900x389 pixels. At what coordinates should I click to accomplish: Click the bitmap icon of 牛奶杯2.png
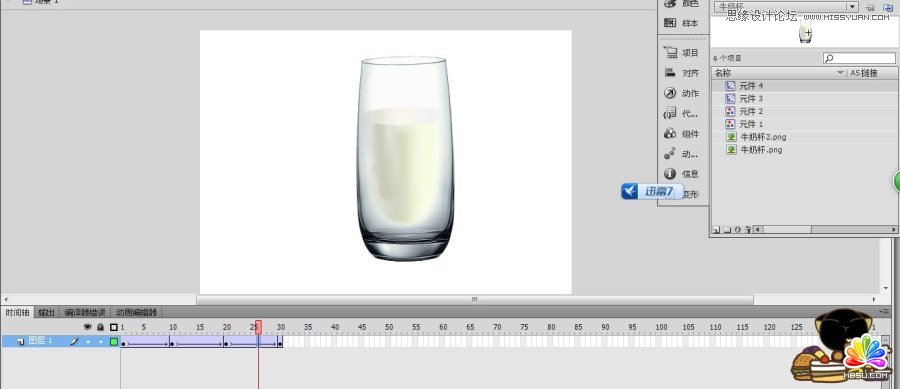tap(731, 137)
